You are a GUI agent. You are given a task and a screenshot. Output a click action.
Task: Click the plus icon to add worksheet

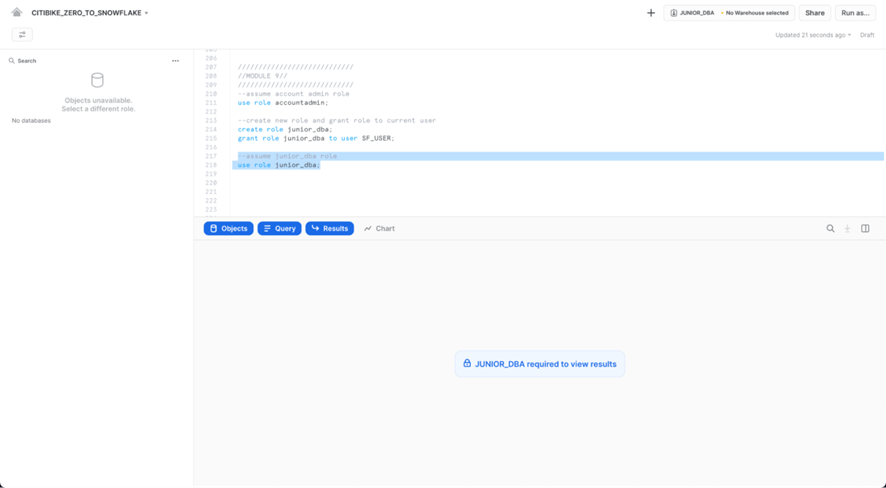coord(651,13)
